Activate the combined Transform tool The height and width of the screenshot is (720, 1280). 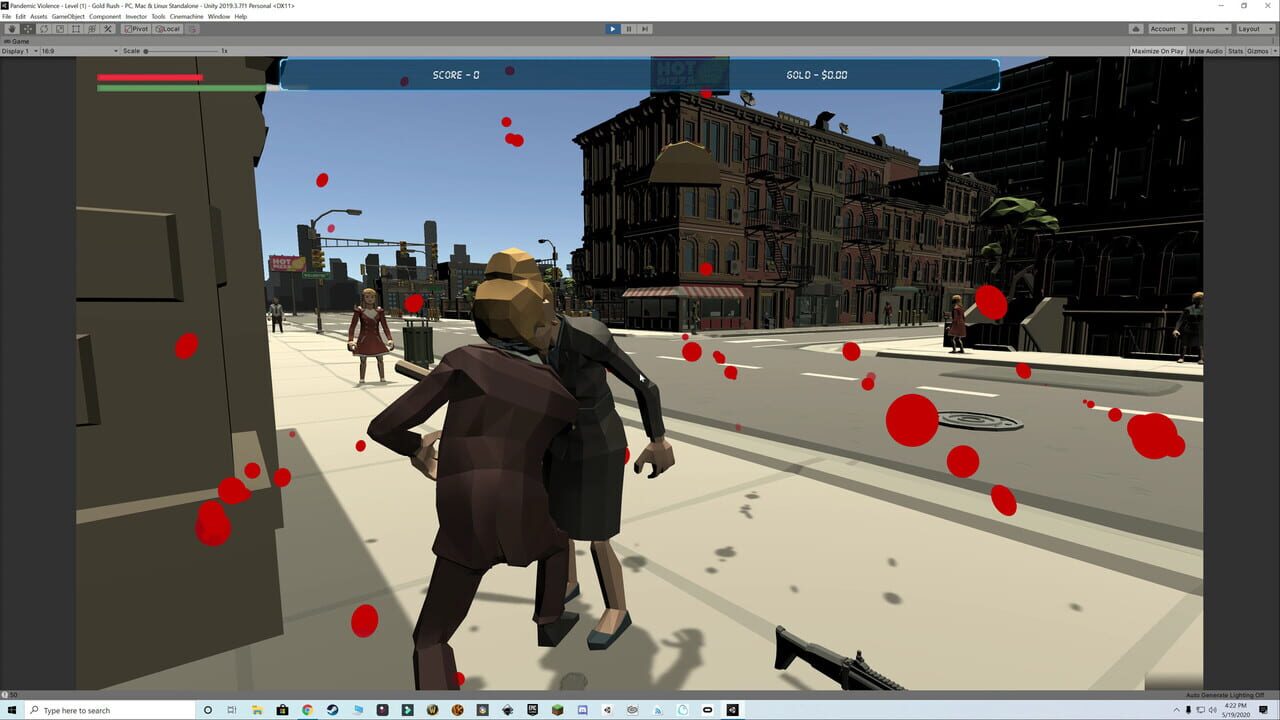92,28
